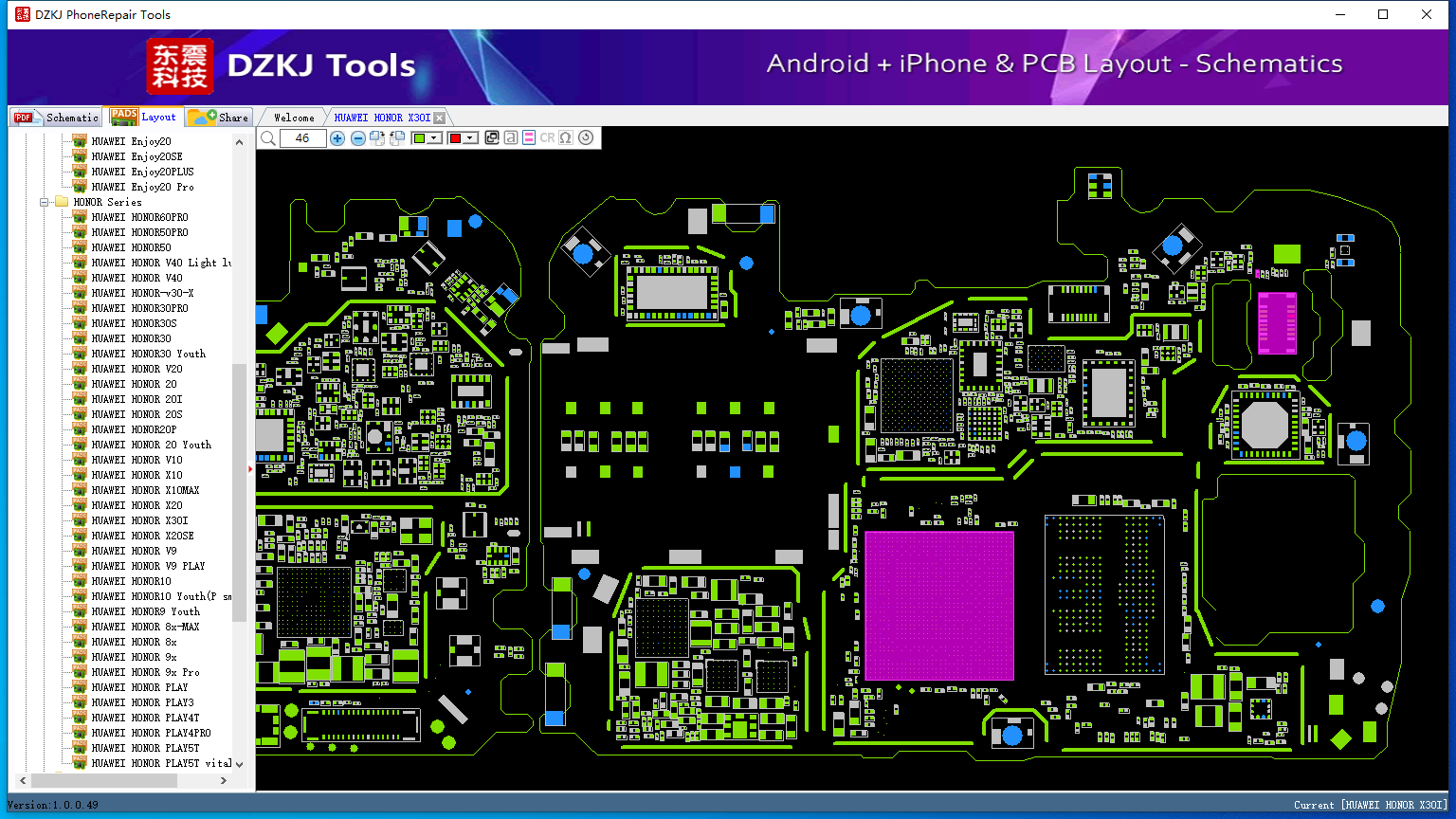Click PADS icon beside HUAWEI HONOR60PRO
The image size is (1456, 819).
pos(80,217)
